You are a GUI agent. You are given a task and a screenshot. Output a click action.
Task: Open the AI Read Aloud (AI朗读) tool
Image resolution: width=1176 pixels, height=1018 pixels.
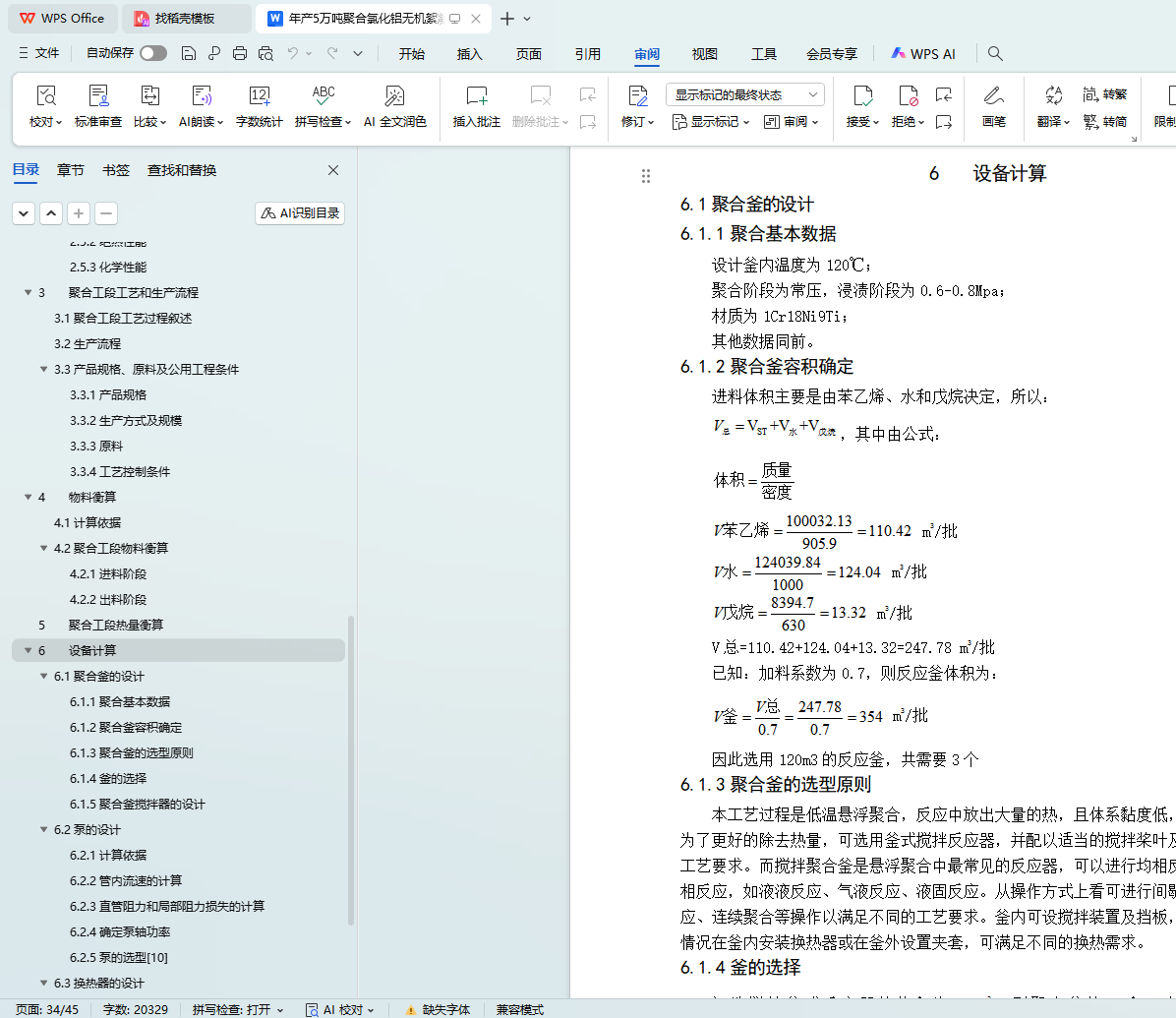click(201, 96)
